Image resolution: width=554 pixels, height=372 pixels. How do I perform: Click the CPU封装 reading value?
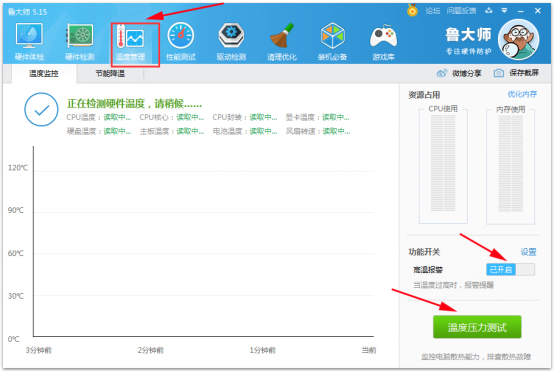[263, 117]
